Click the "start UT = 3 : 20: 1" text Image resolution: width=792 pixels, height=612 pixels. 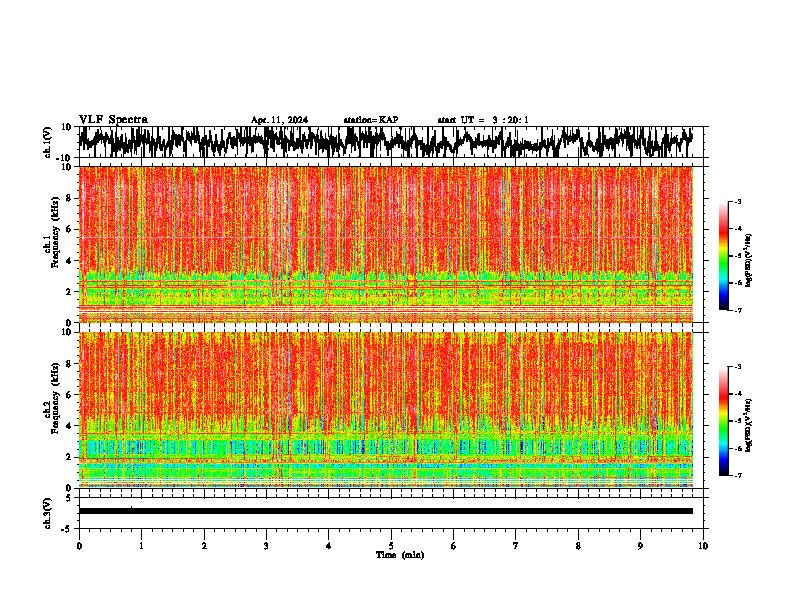483,120
